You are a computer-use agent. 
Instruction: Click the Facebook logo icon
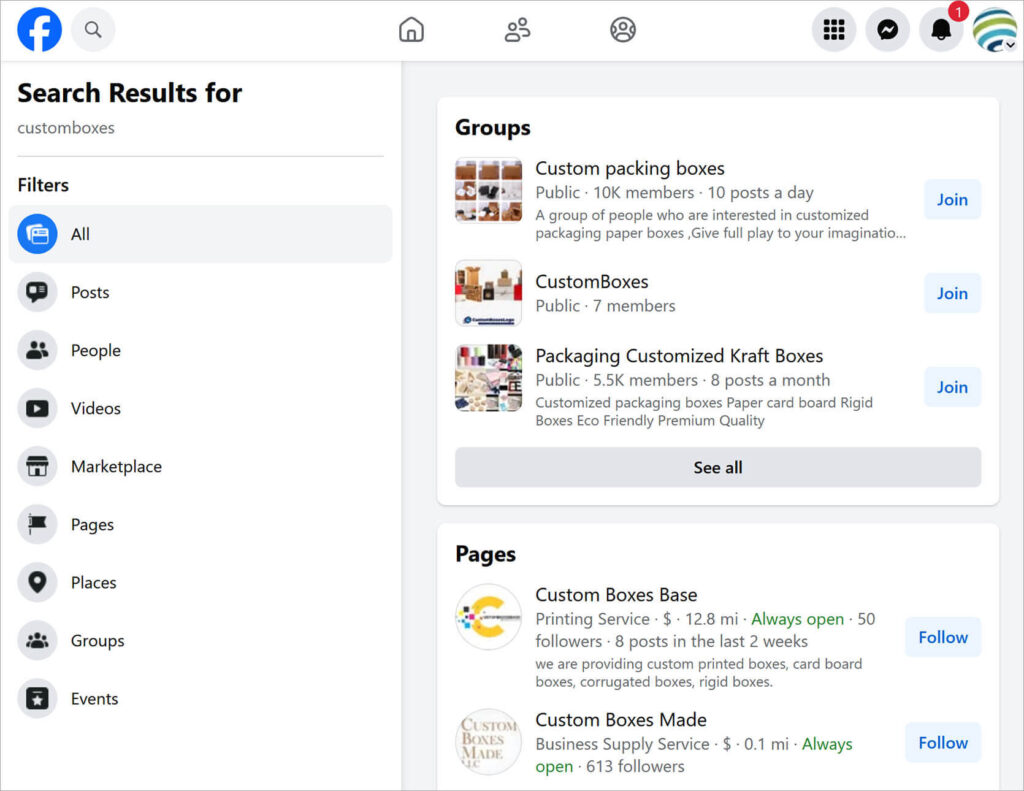click(40, 30)
